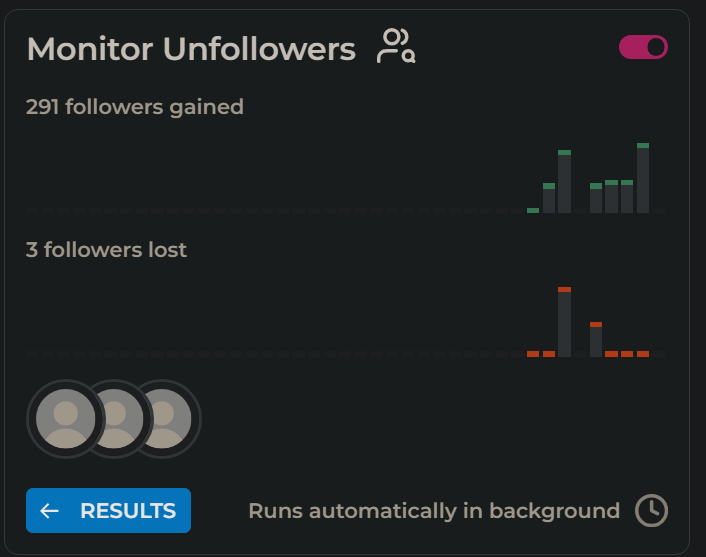Image resolution: width=706 pixels, height=557 pixels.
Task: Click the leftmost red bar in lost chart
Action: pyautogui.click(x=533, y=354)
